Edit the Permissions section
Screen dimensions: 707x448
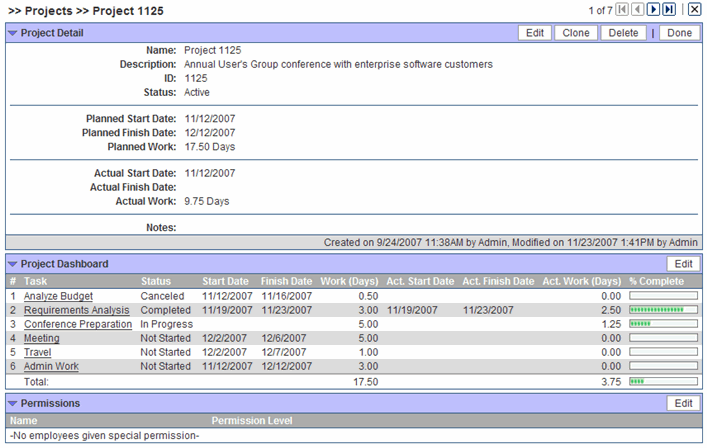pos(683,403)
